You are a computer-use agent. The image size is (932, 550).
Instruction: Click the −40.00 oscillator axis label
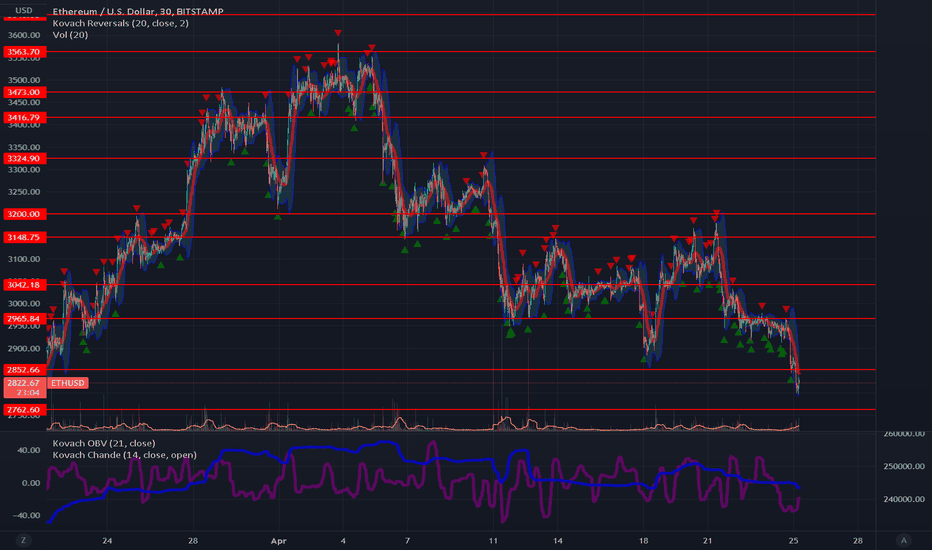pos(27,516)
